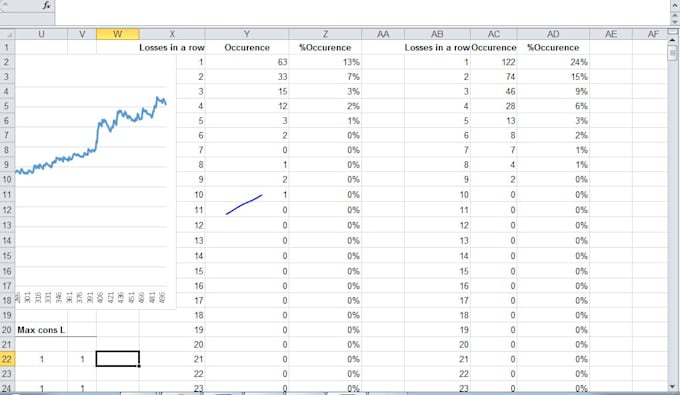Select cell AC8 containing 7
Screen dimensions: 680x395
[x=494, y=150]
